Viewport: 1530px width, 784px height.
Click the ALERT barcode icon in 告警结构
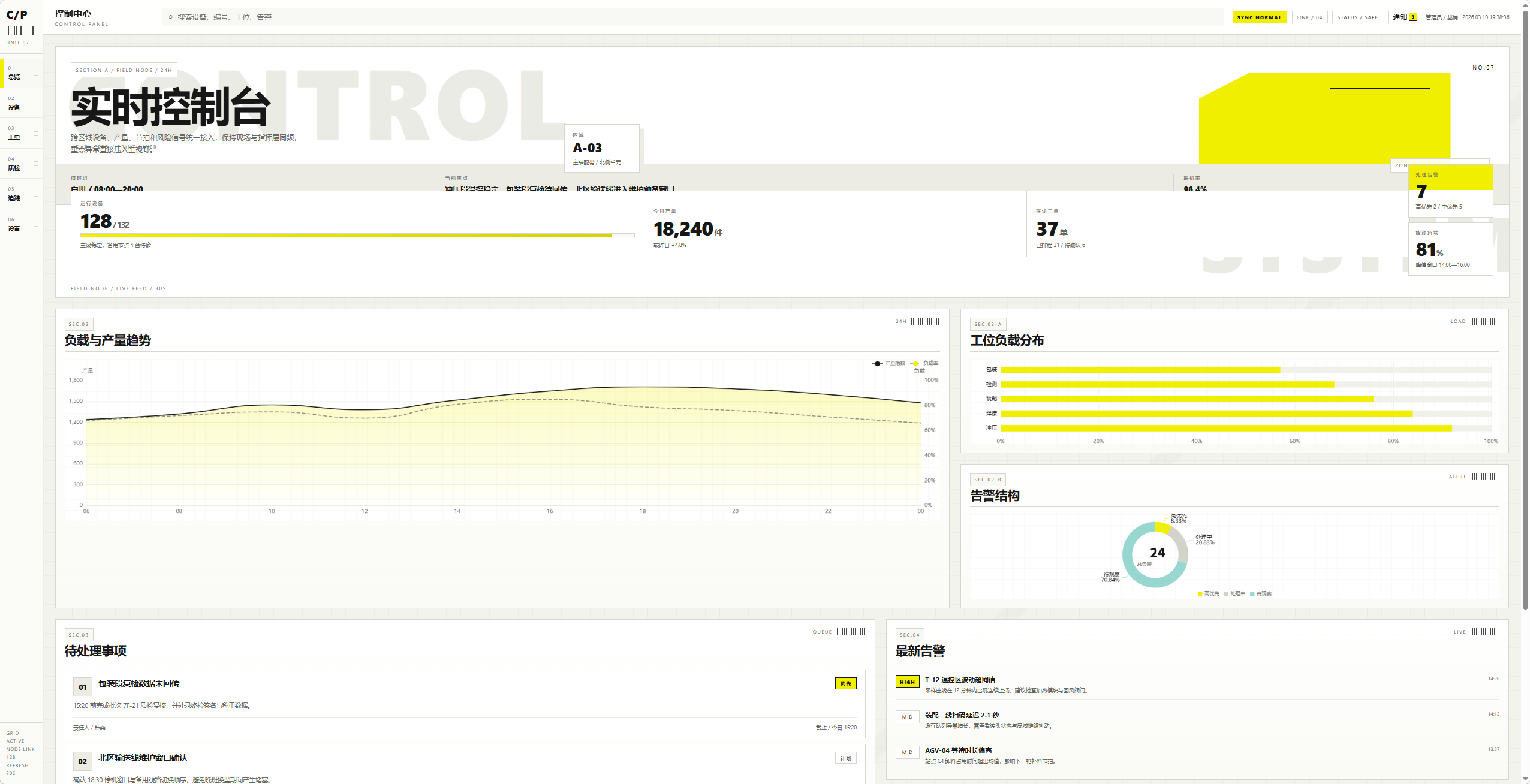pyautogui.click(x=1484, y=477)
